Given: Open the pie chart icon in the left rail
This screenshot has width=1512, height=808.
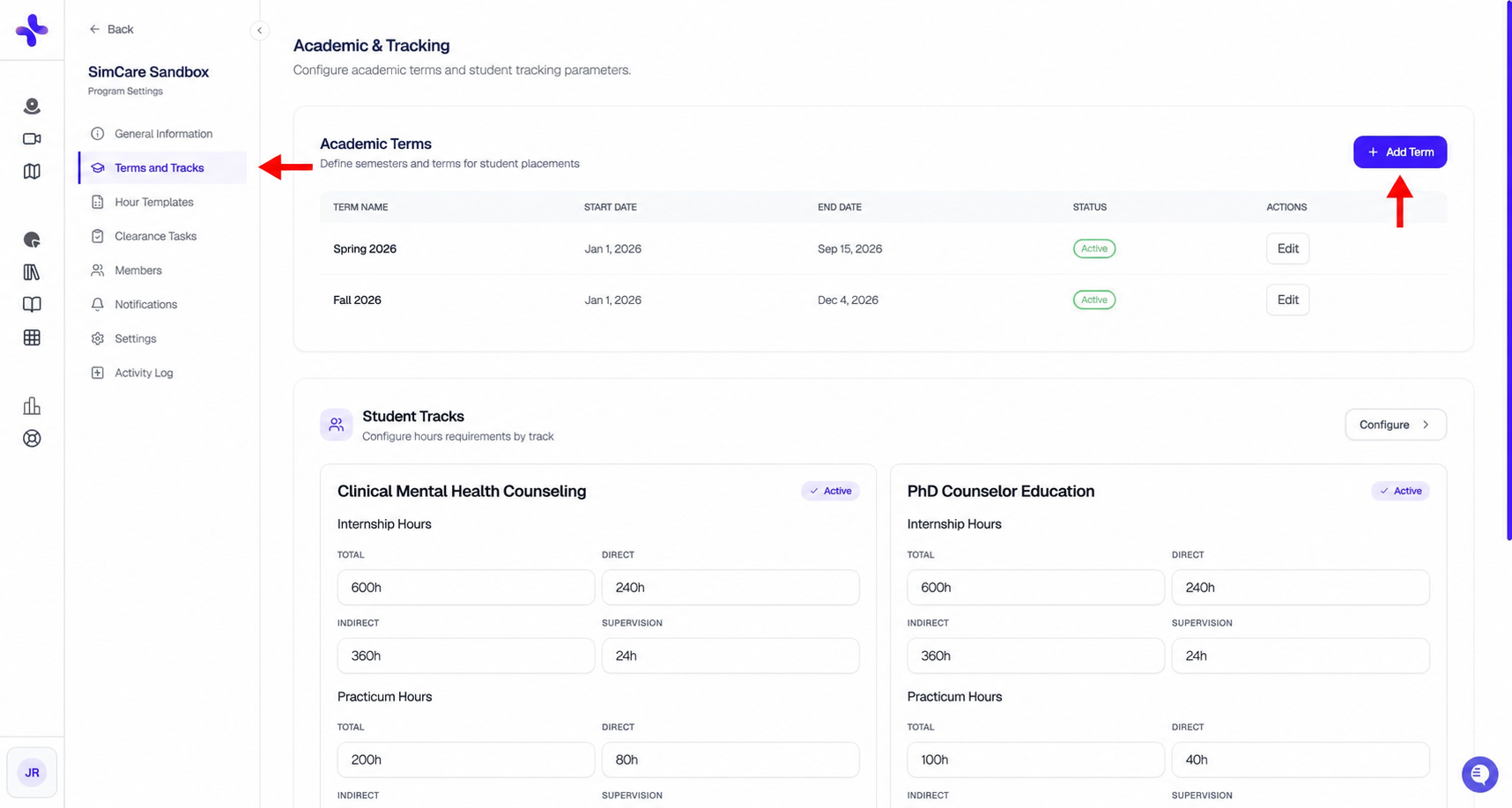Looking at the screenshot, I should pos(32,240).
